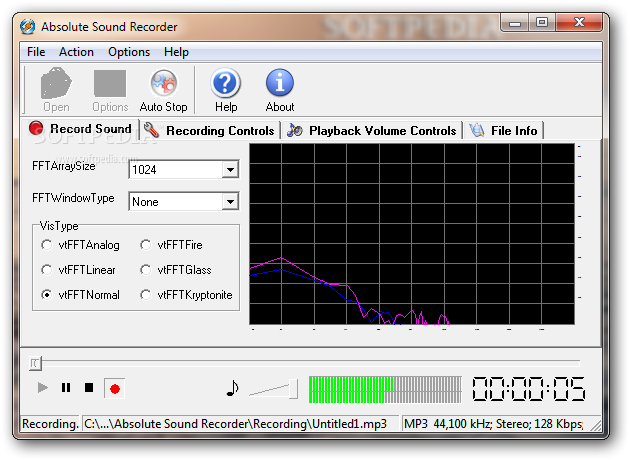The width and height of the screenshot is (630, 460).
Task: Open the File menu
Action: tap(36, 52)
